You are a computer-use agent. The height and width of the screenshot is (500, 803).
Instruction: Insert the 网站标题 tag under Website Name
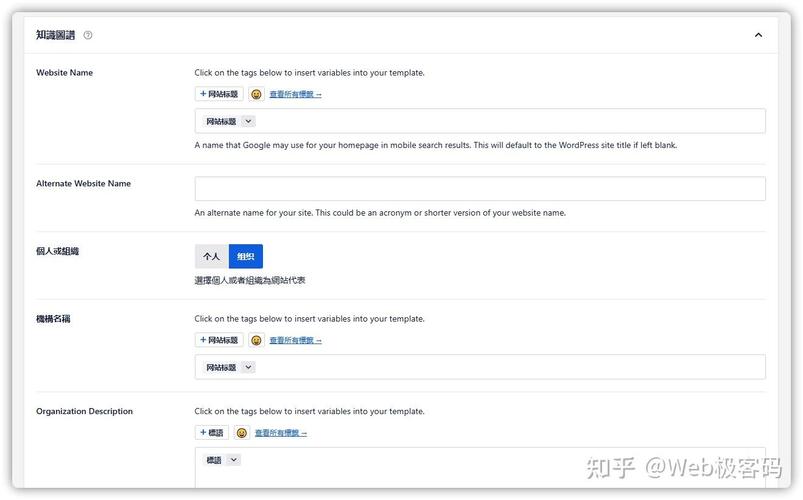tap(219, 94)
